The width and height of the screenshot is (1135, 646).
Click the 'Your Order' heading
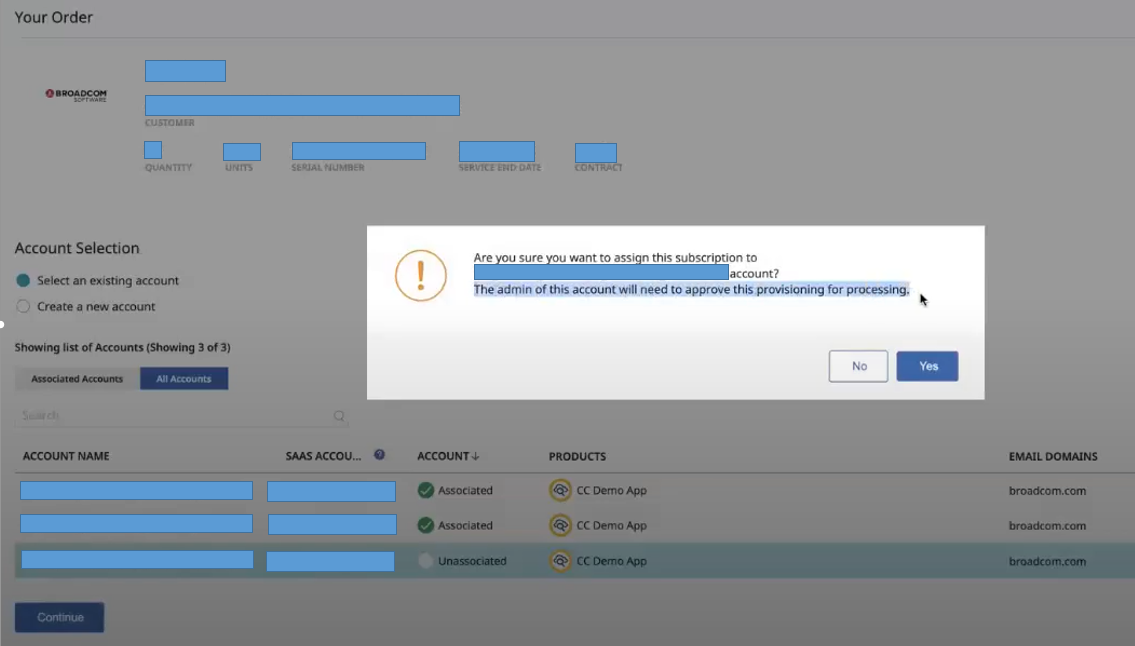(54, 17)
